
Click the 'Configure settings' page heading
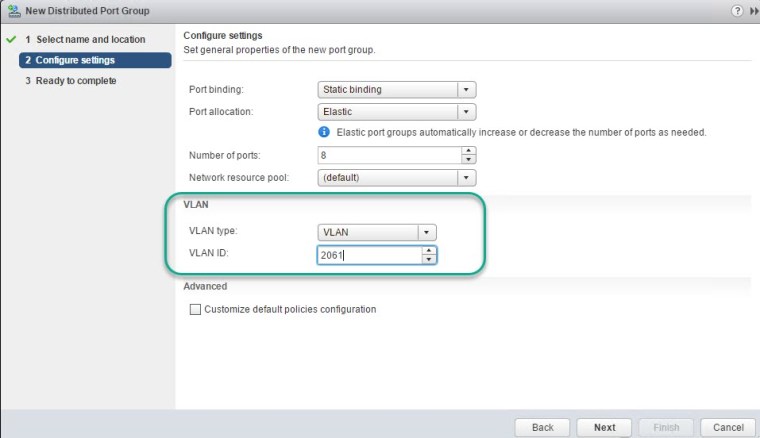tap(222, 35)
